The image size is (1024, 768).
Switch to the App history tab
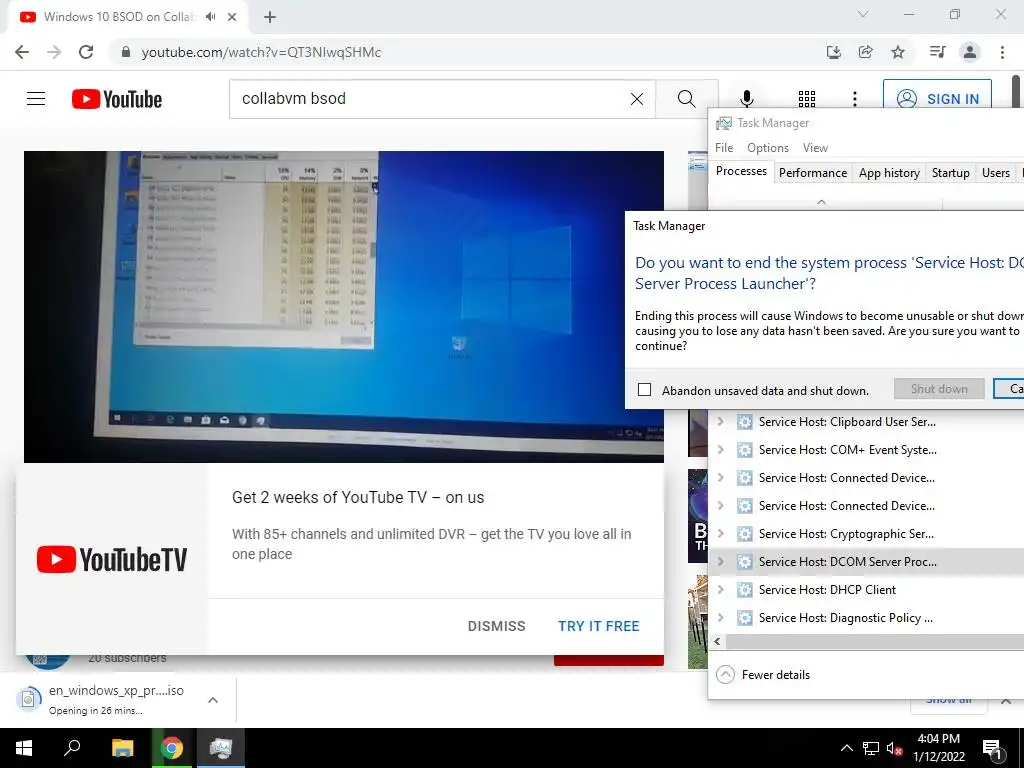pos(889,173)
